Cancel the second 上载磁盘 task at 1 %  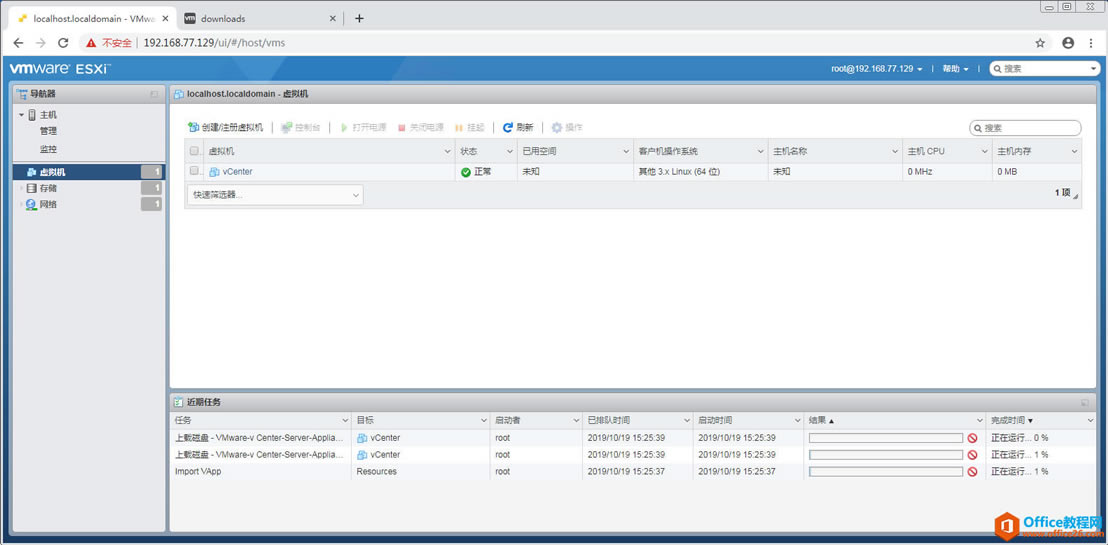972,455
